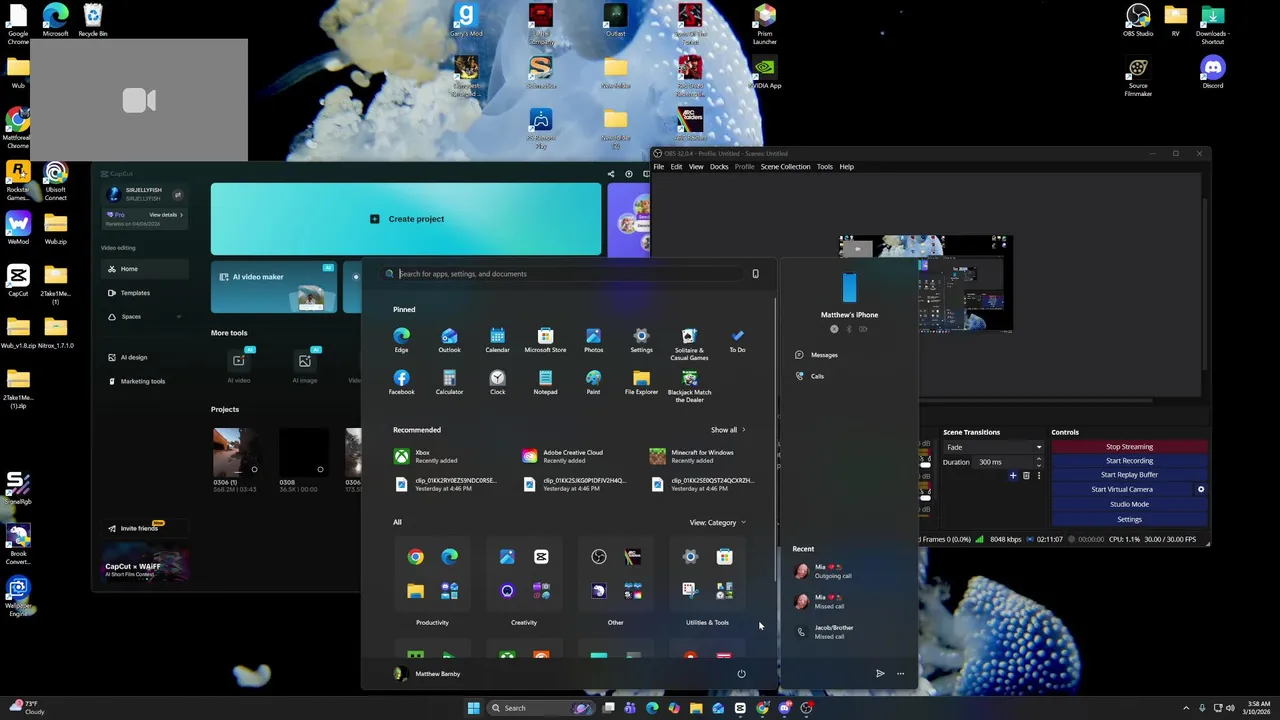Click Stop Streaming in OBS Controls
The image size is (1280, 720).
1129,447
